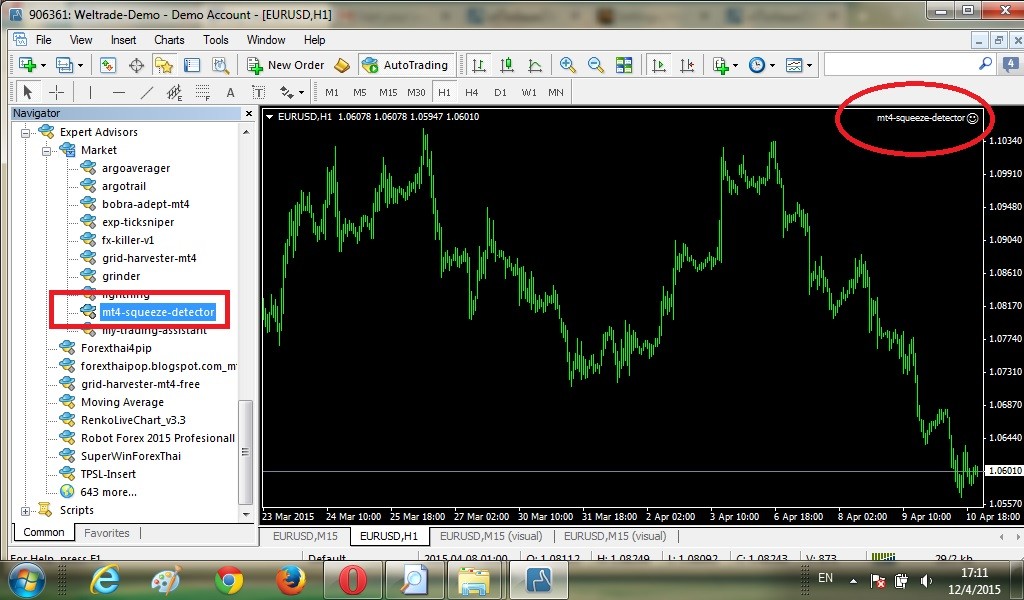Open Firefox from the taskbar

291,580
